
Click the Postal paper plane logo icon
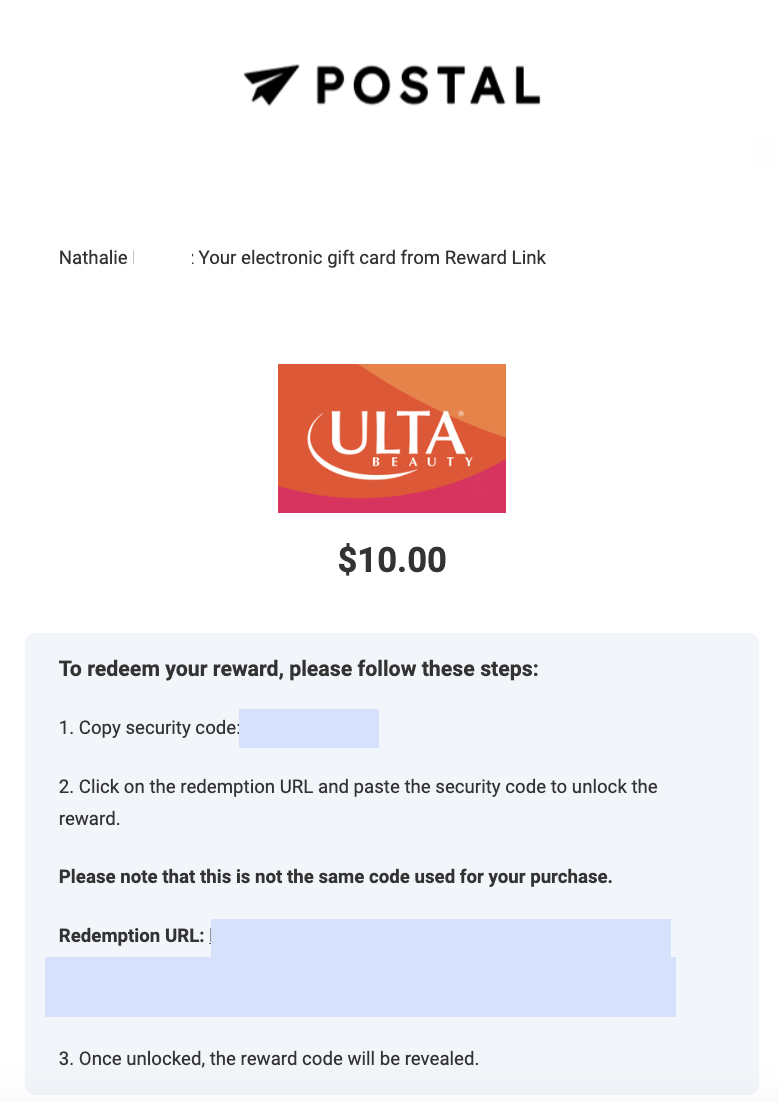271,86
